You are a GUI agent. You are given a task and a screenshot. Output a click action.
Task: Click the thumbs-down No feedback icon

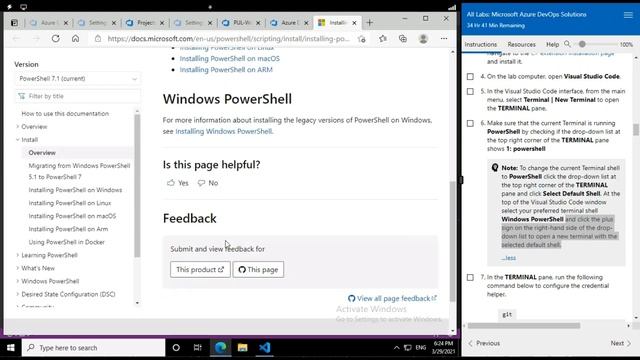pyautogui.click(x=201, y=183)
